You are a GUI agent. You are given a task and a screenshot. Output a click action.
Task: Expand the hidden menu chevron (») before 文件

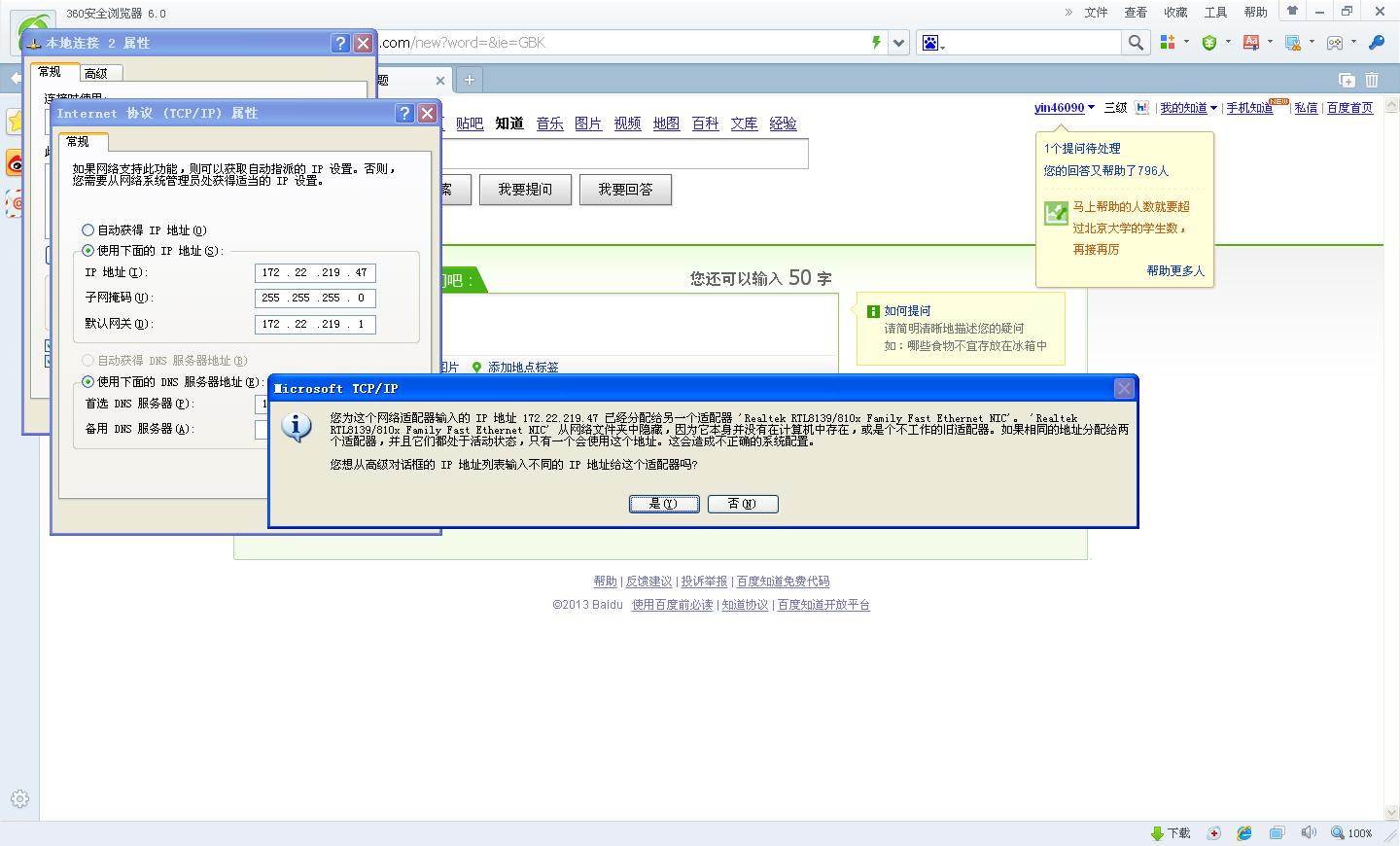tap(1068, 13)
